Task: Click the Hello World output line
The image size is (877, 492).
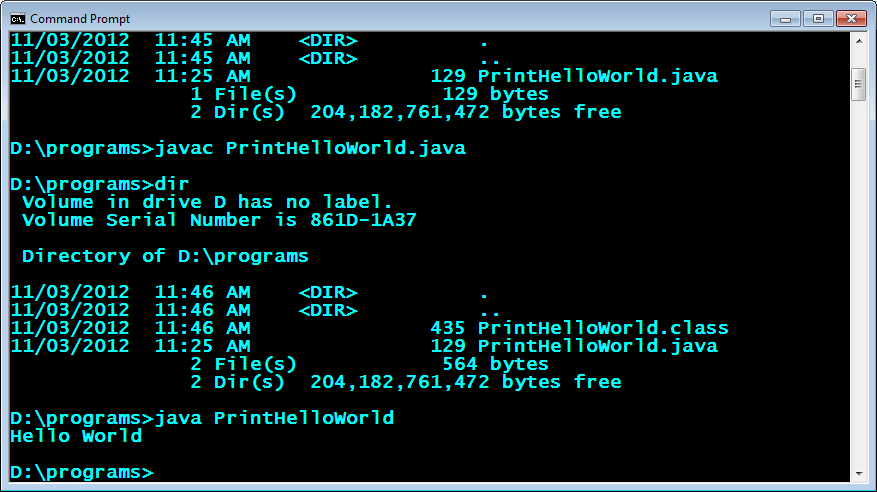Action: point(76,436)
